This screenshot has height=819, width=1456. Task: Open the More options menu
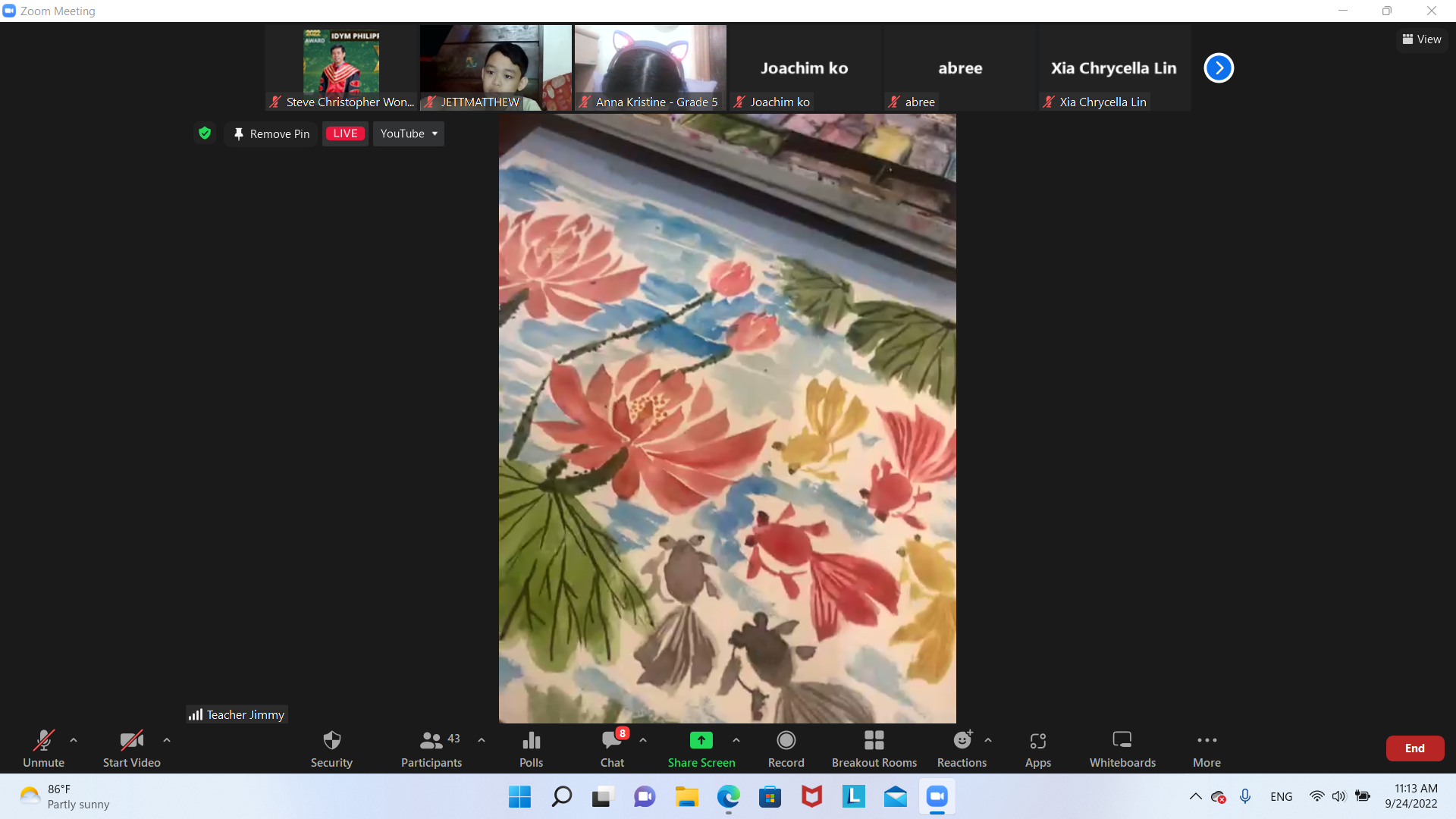pyautogui.click(x=1207, y=748)
